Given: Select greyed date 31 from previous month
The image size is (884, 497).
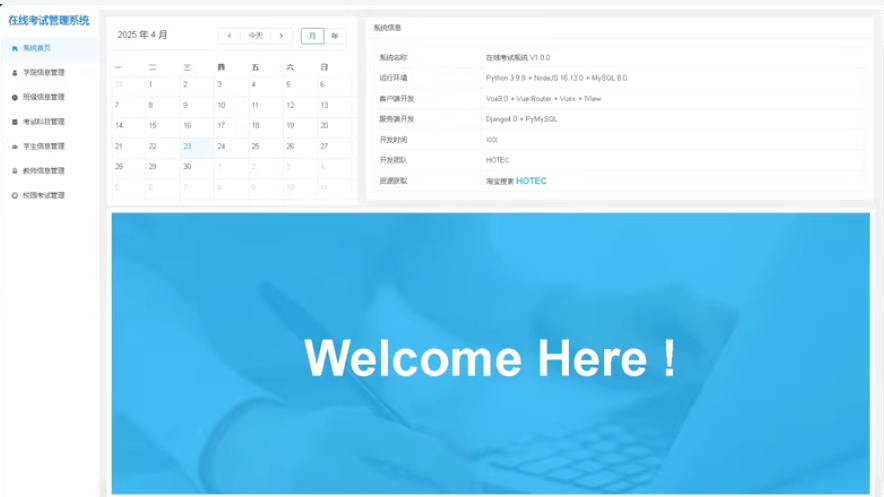Looking at the screenshot, I should point(118,85).
